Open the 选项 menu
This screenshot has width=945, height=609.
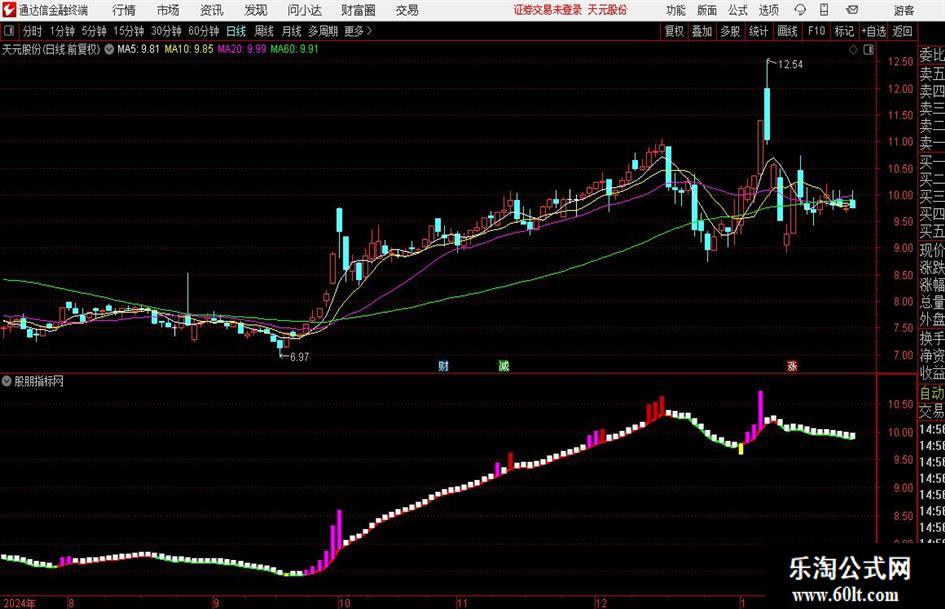pos(768,10)
